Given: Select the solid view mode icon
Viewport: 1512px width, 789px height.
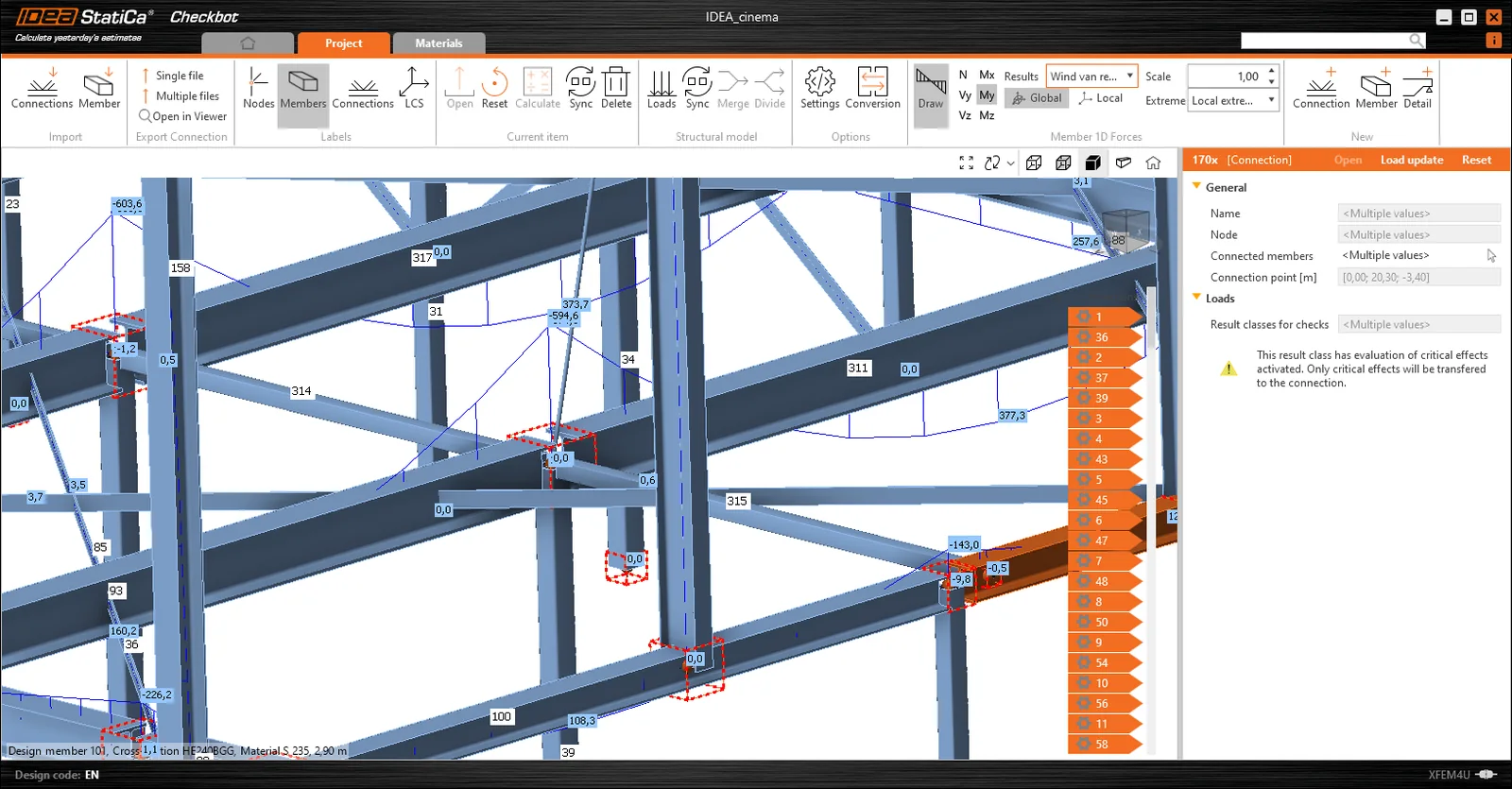Looking at the screenshot, I should point(1093,163).
